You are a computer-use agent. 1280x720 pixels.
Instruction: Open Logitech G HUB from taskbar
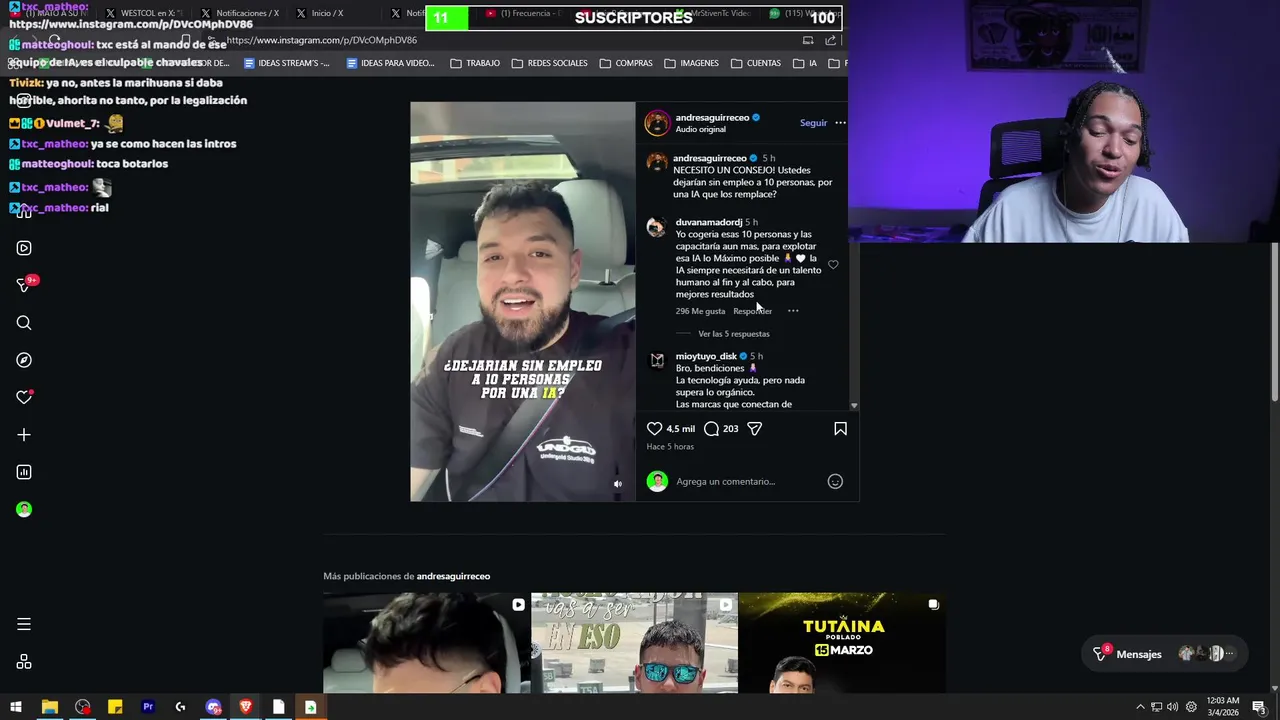[180, 707]
